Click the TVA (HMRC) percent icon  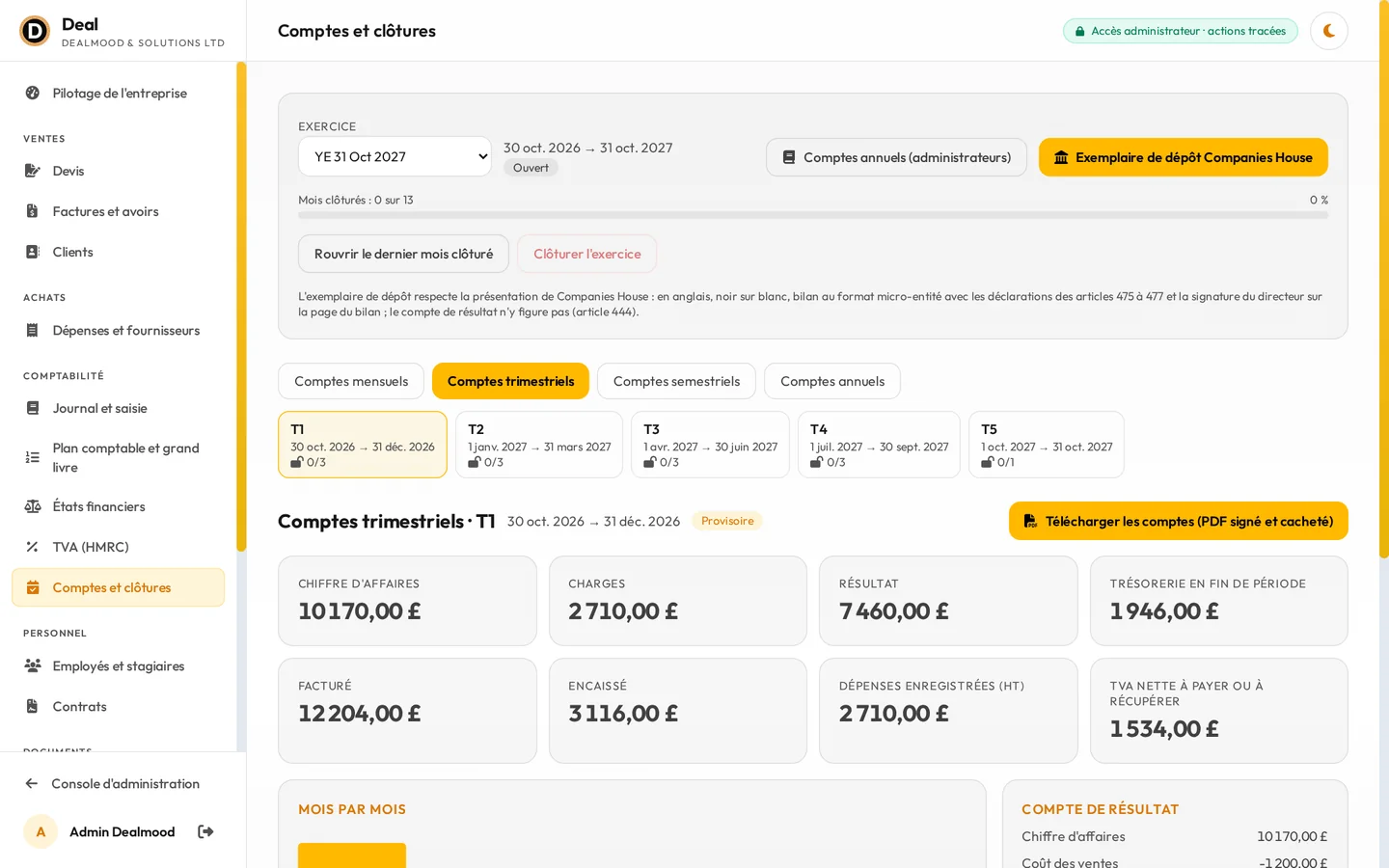pyautogui.click(x=33, y=547)
